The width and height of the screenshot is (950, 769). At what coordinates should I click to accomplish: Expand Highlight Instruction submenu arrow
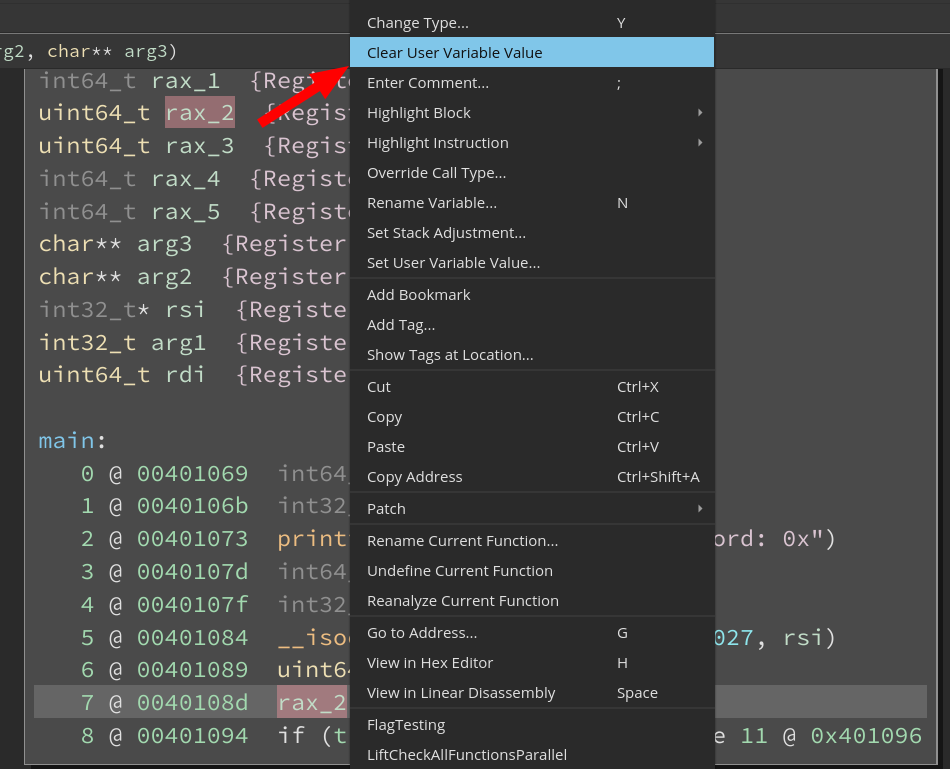(700, 143)
